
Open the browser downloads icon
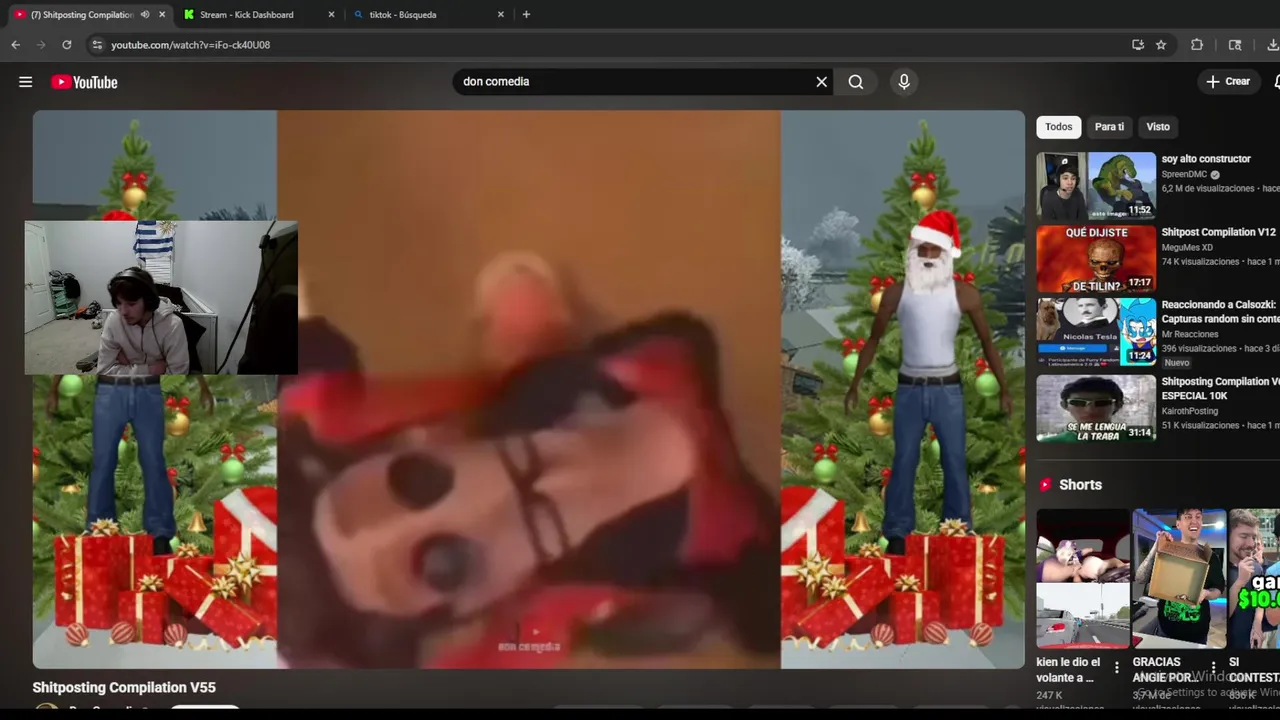(1272, 45)
